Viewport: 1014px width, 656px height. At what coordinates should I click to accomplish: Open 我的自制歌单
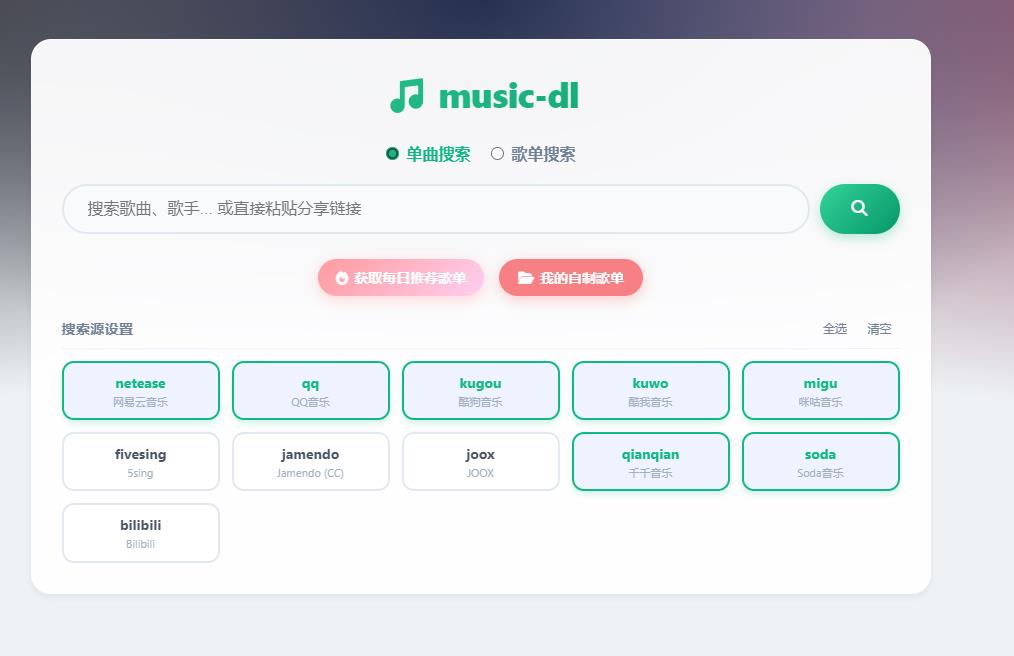coord(570,278)
